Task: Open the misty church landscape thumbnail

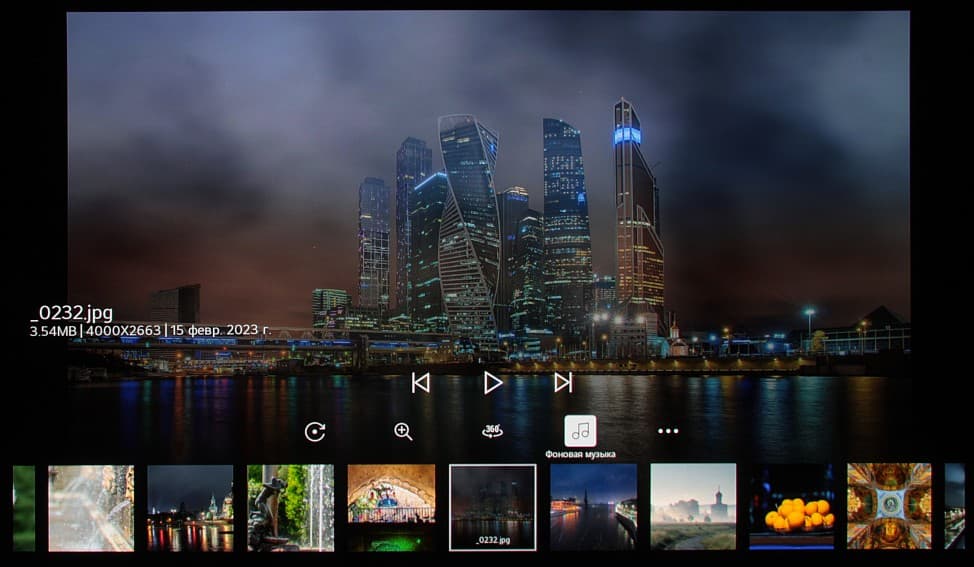Action: pos(693,507)
